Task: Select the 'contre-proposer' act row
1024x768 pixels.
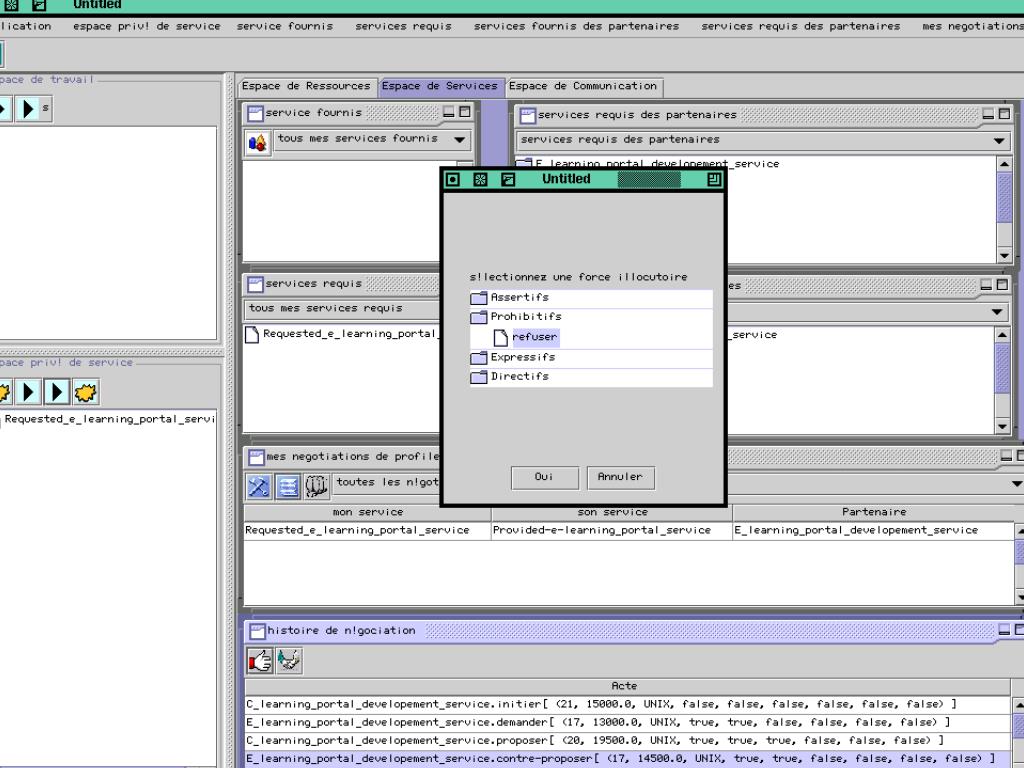Action: point(628,759)
